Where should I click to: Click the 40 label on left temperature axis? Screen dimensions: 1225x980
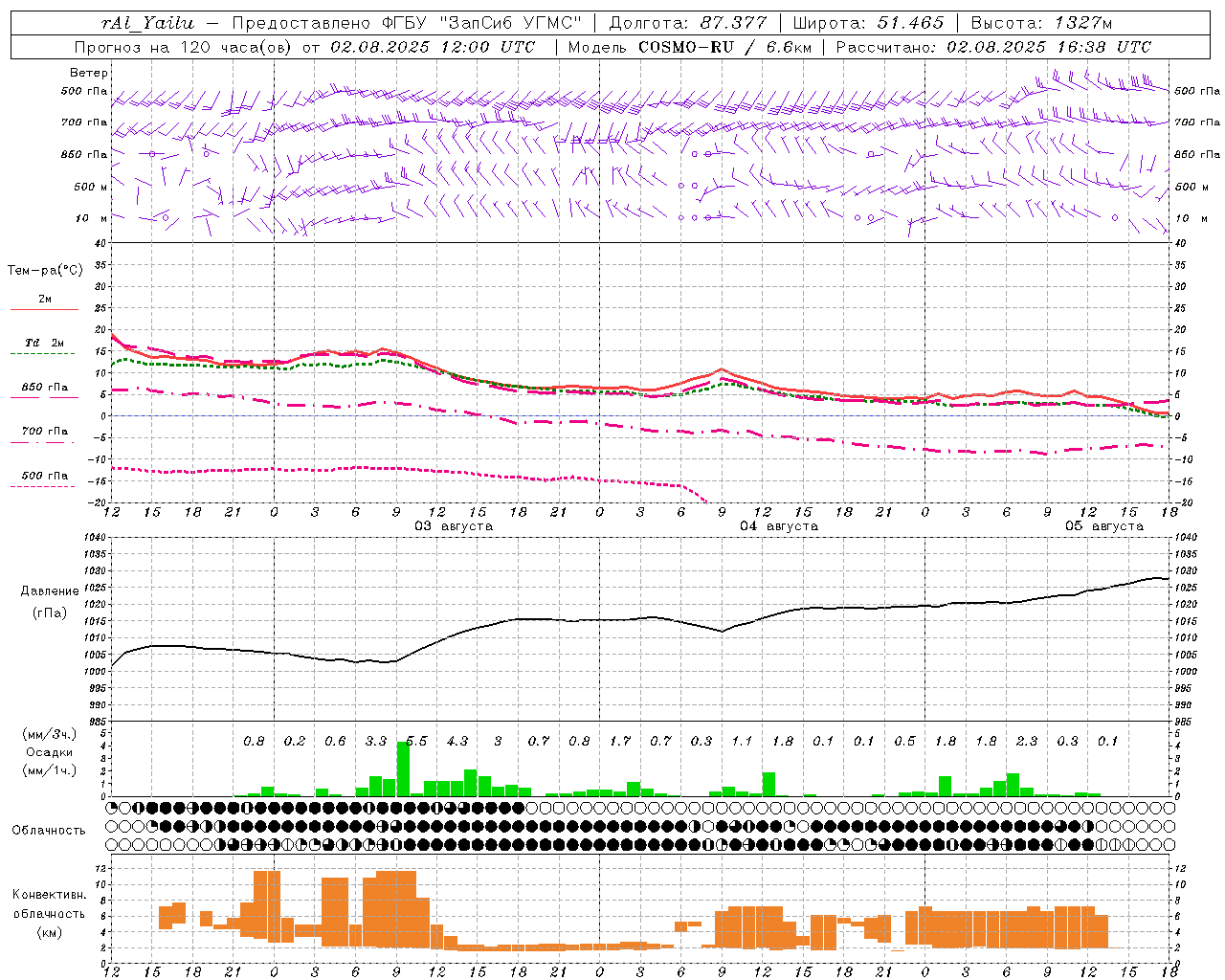pos(100,243)
